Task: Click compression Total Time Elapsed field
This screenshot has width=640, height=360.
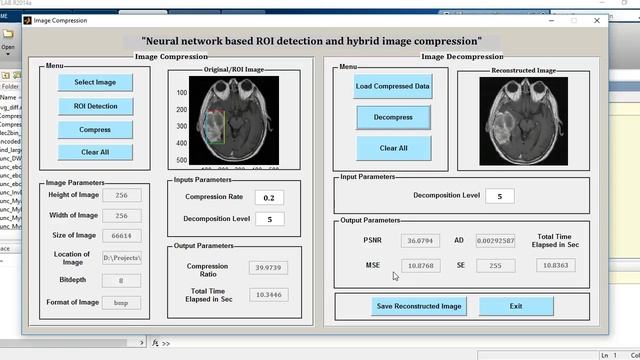Action: point(269,295)
